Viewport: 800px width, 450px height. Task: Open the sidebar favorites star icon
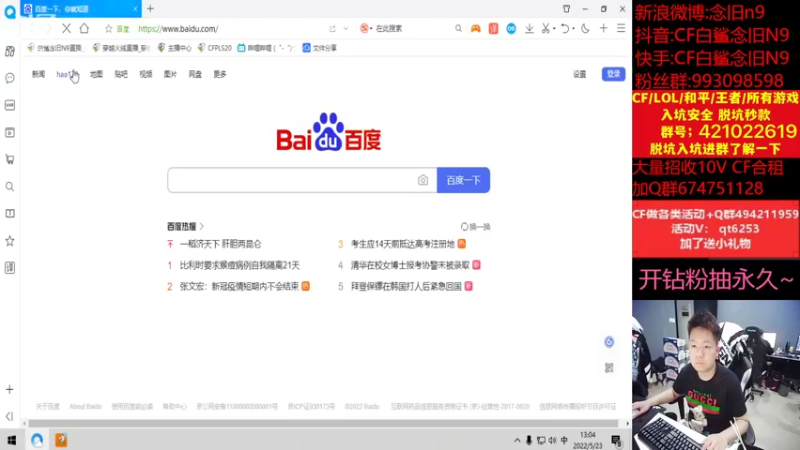pyautogui.click(x=10, y=241)
